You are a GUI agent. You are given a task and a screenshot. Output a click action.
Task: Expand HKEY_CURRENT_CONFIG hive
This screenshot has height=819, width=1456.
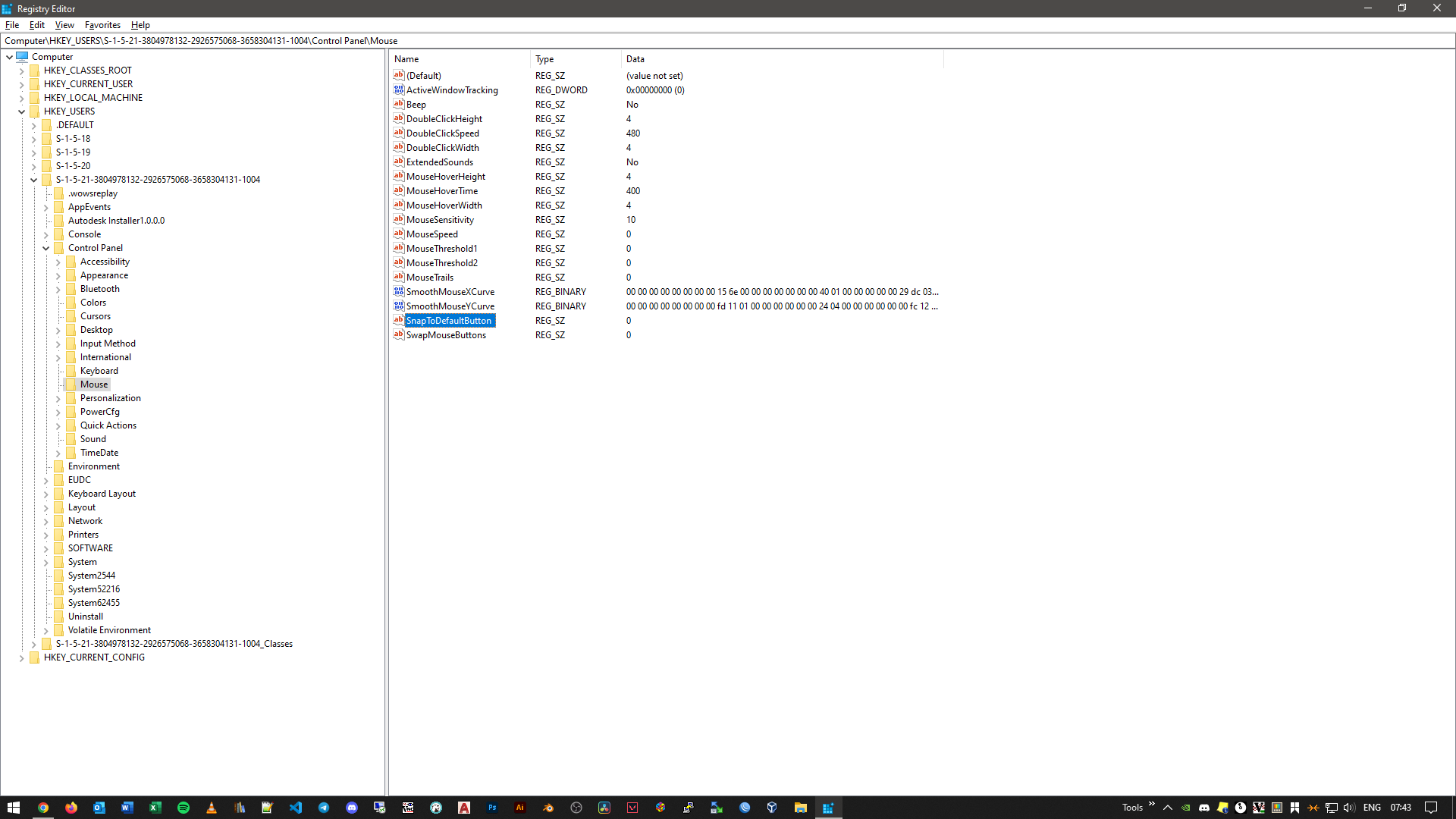(21, 657)
